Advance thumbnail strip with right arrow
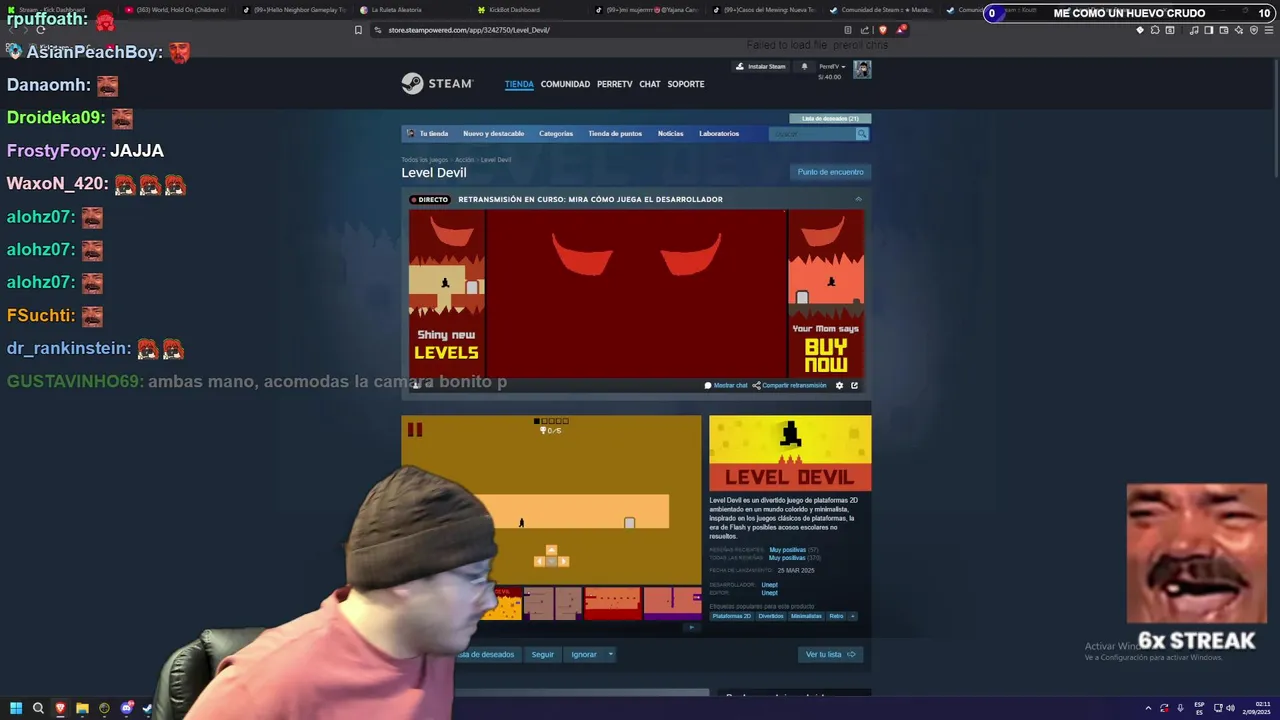The image size is (1280, 720). (691, 628)
